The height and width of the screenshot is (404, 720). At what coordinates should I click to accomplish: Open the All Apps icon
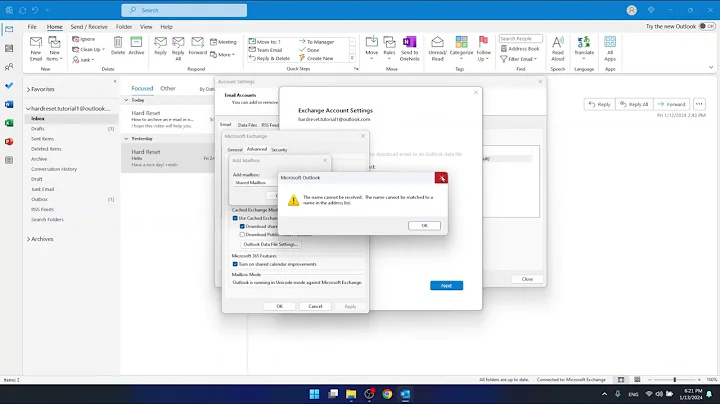tap(610, 42)
